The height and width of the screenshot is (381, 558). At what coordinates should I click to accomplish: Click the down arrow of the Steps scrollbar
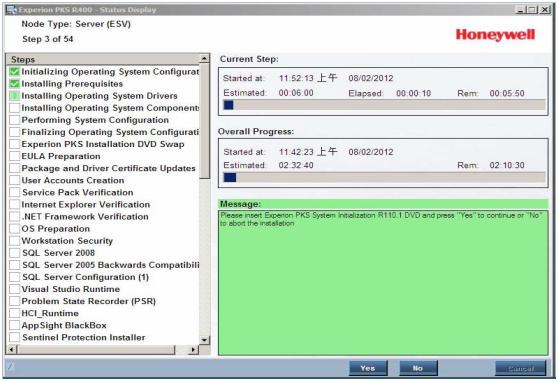pyautogui.click(x=204, y=340)
